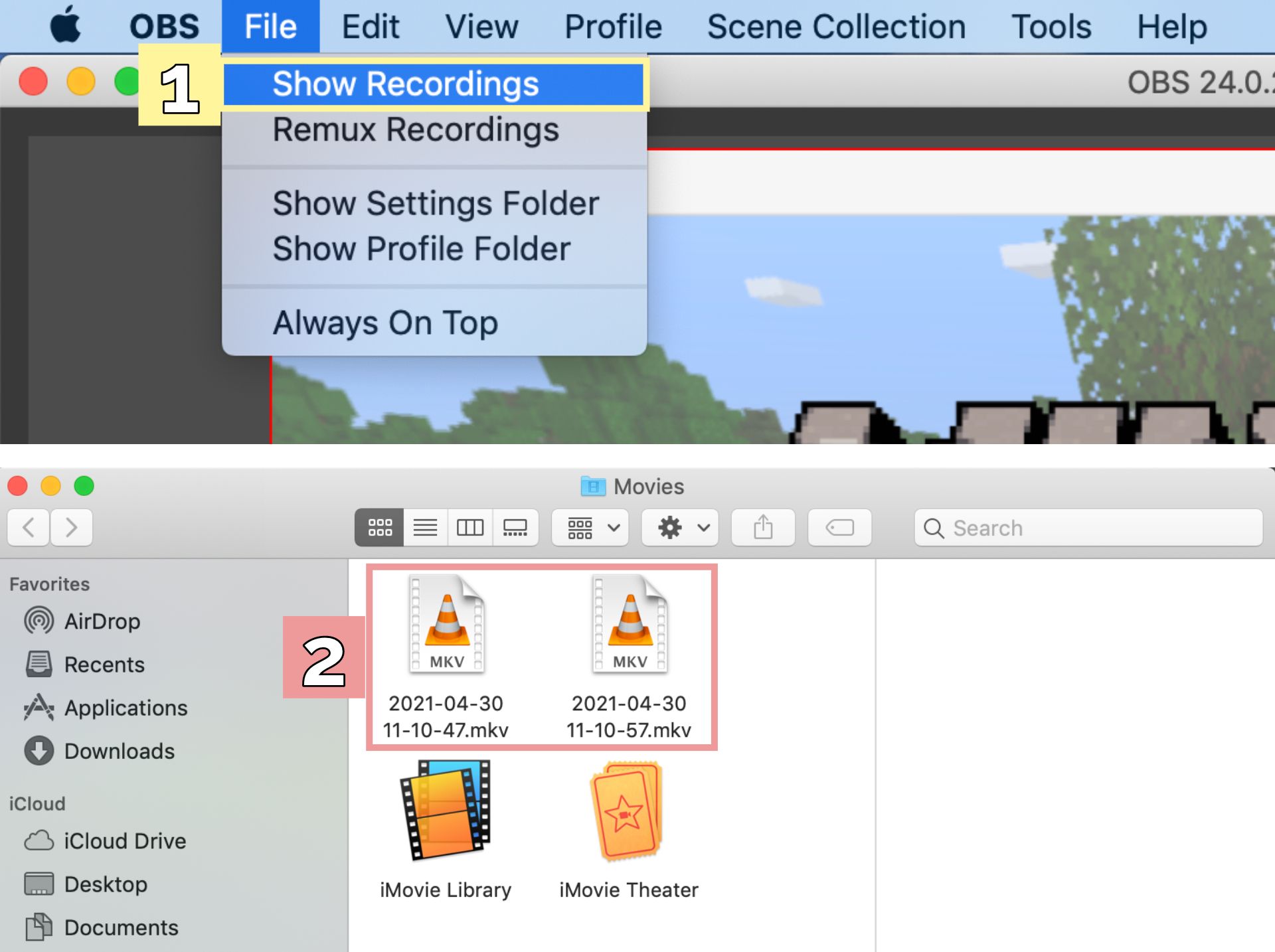Open the group-by arrangement dropdown
This screenshot has width=1275, height=952.
click(x=590, y=528)
